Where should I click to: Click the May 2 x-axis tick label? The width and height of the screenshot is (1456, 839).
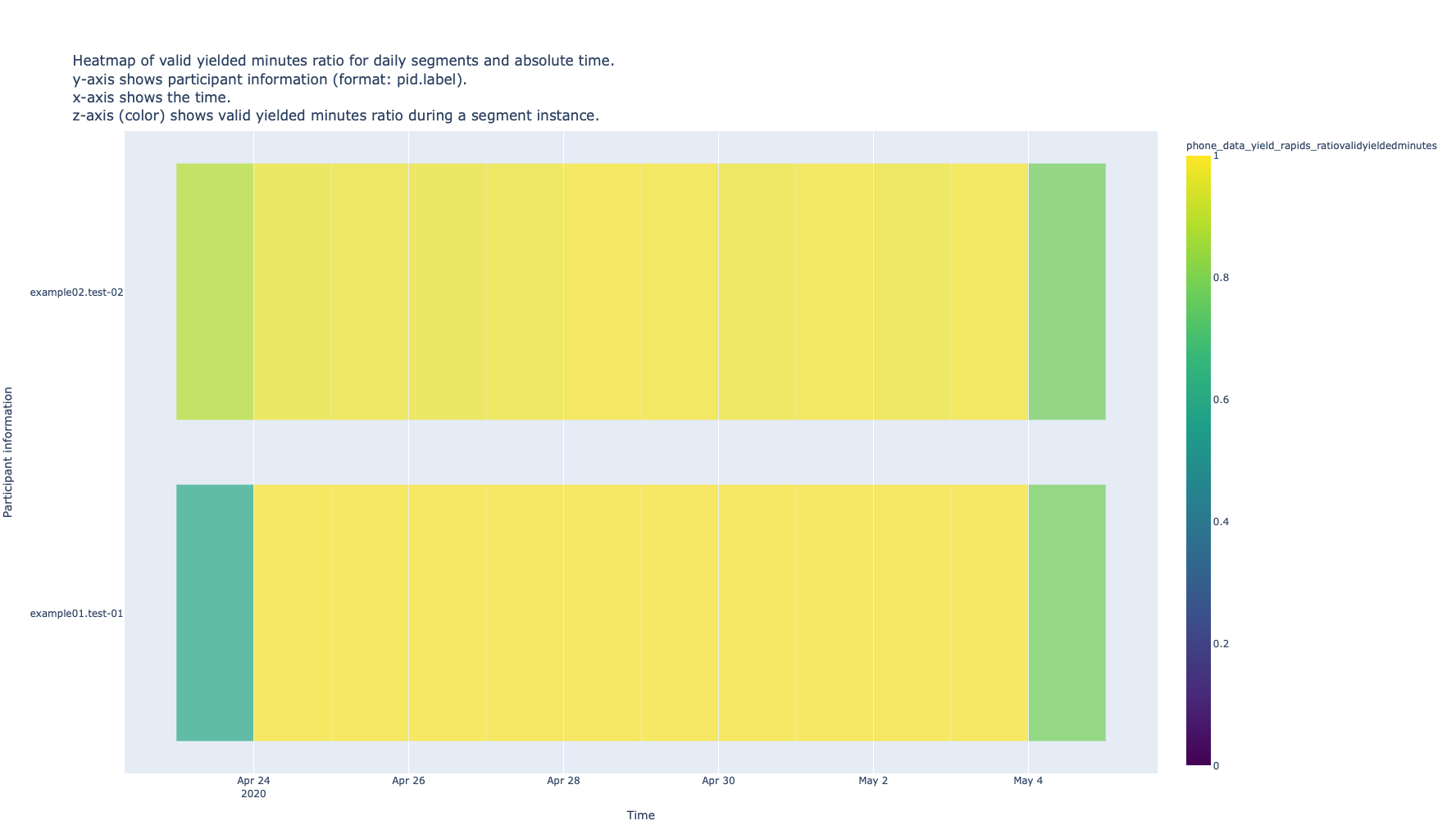tap(873, 781)
